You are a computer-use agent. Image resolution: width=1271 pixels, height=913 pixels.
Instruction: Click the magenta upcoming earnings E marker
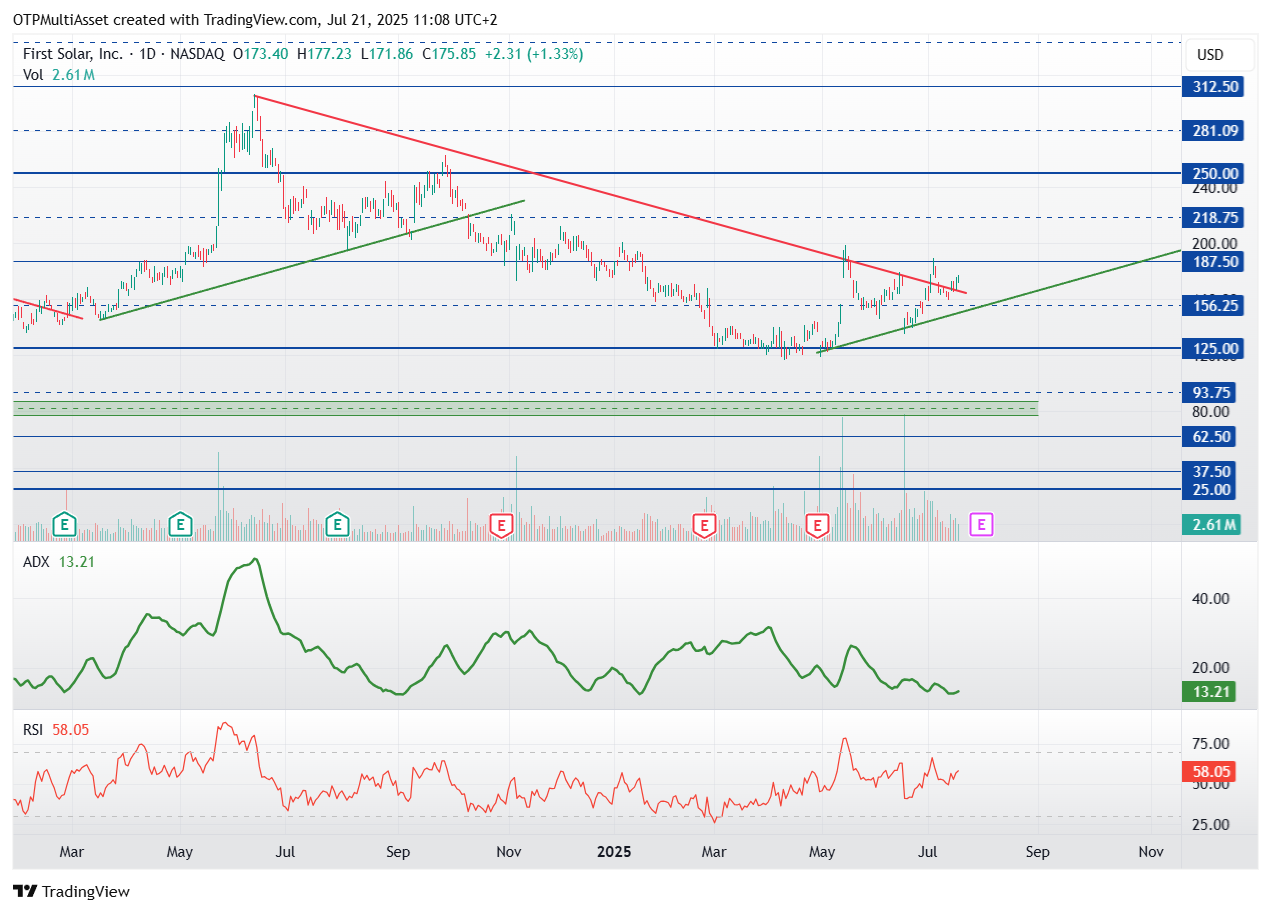click(x=982, y=523)
